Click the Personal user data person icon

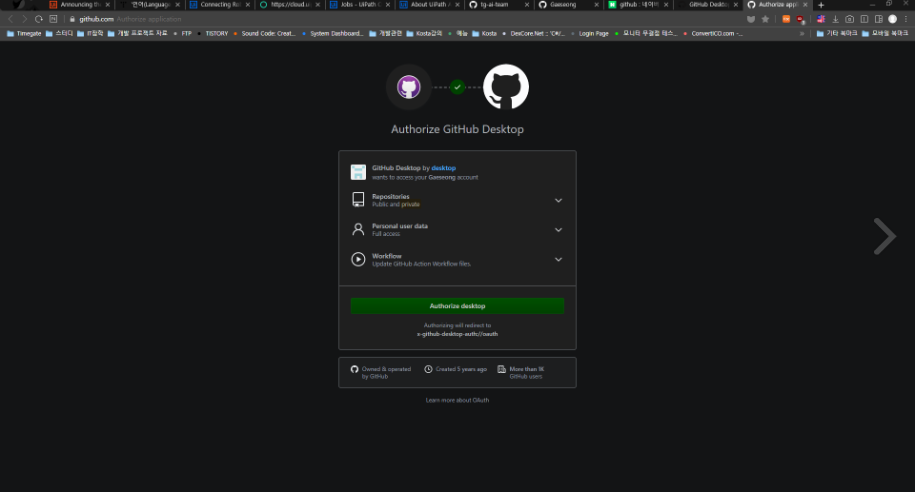358,229
